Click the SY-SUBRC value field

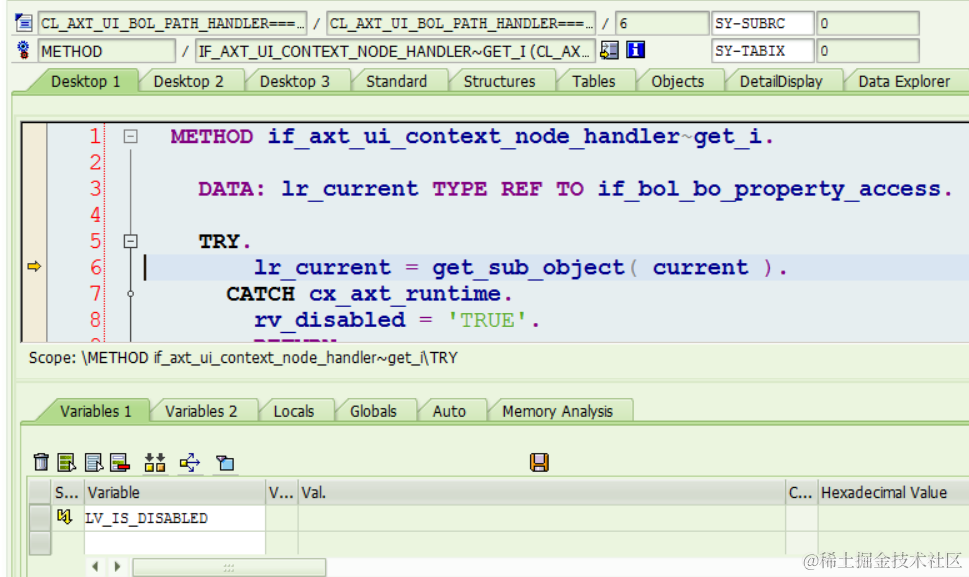[x=868, y=23]
